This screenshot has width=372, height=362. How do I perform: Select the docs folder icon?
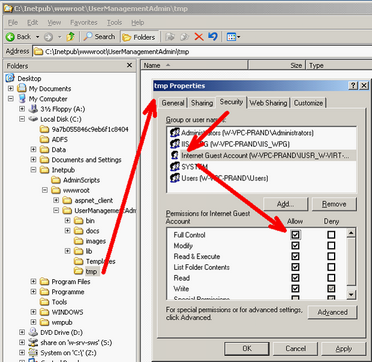pos(78,231)
